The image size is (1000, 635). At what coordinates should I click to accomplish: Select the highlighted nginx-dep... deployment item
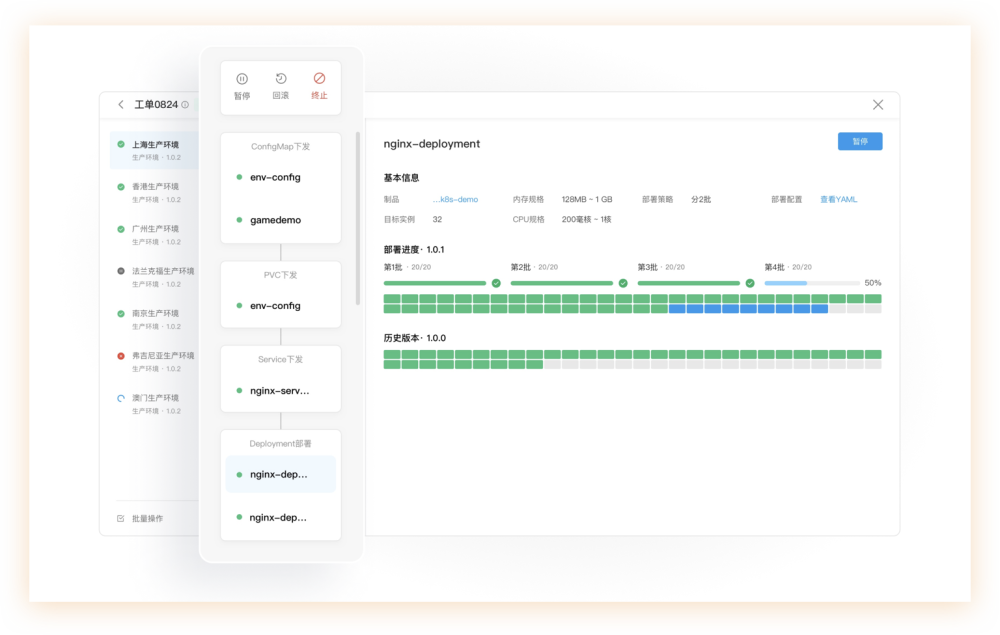pos(281,474)
